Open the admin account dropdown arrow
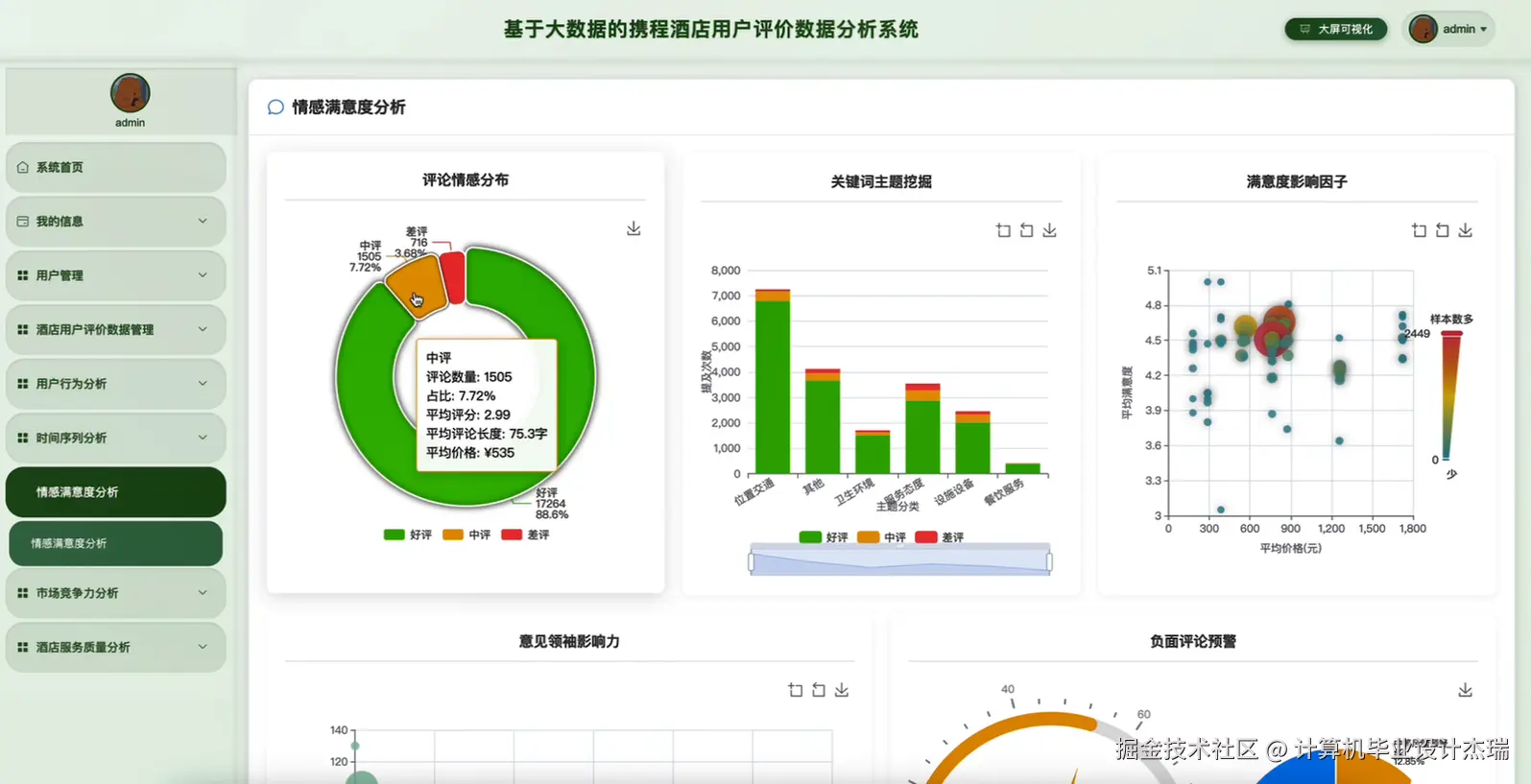1531x784 pixels. (1483, 30)
